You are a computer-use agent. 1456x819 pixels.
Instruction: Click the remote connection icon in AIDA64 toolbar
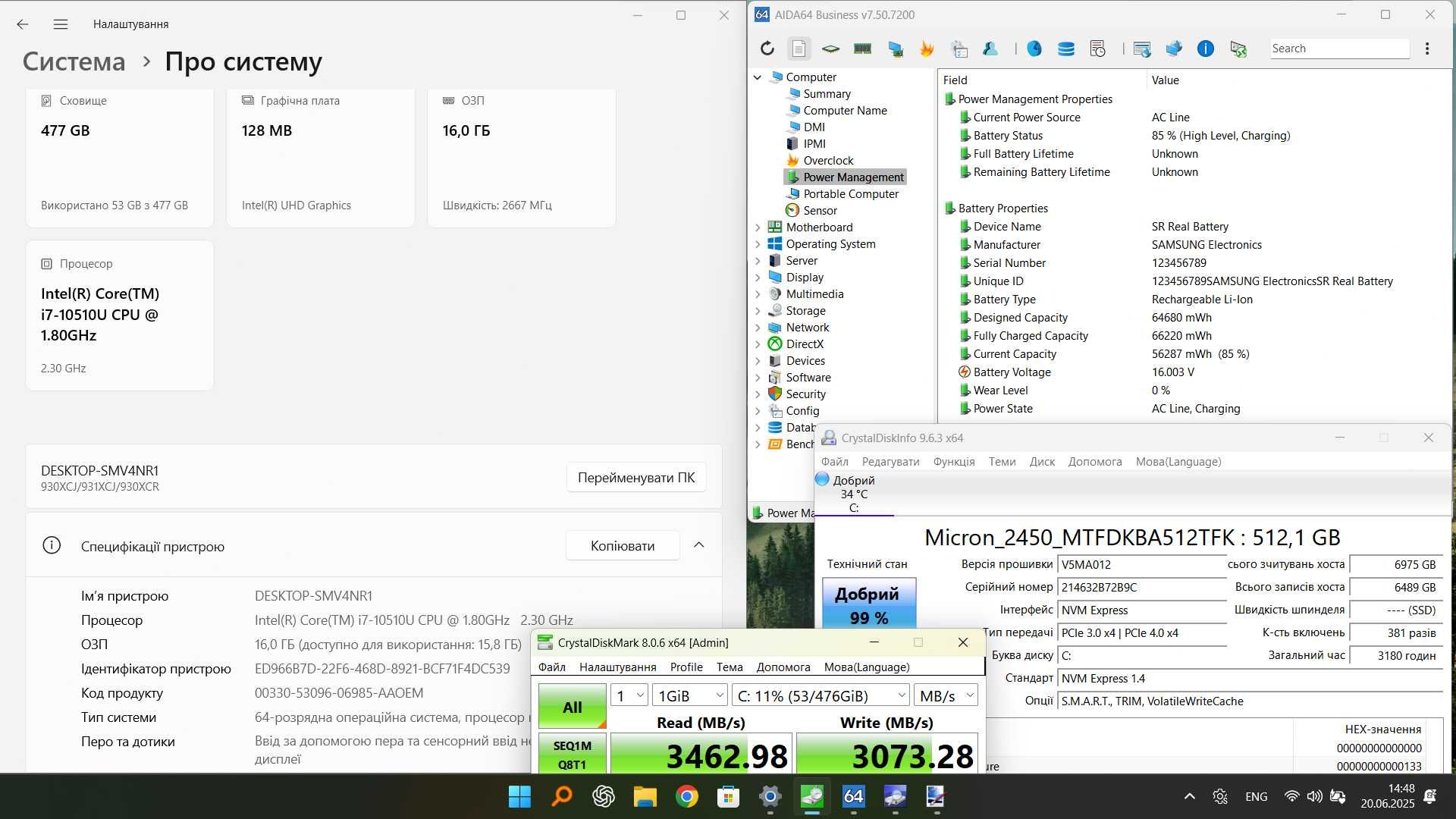(1238, 49)
